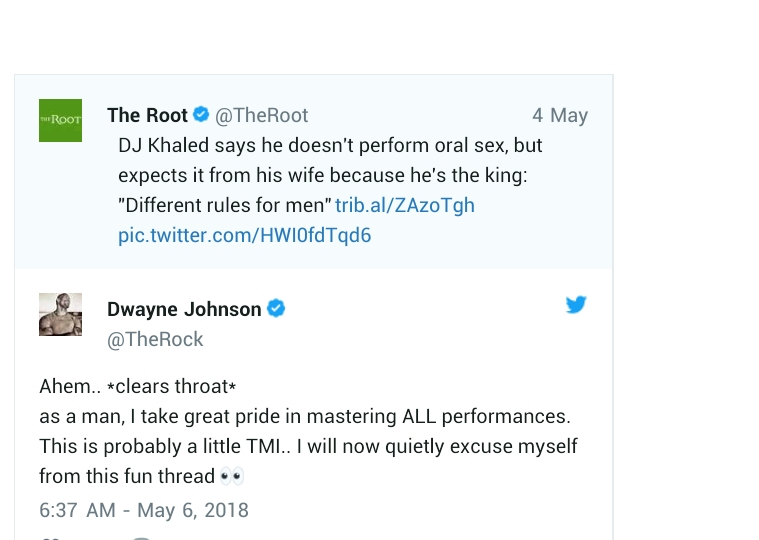Click the "from this fun thread" text
The height and width of the screenshot is (540, 759).
[127, 476]
